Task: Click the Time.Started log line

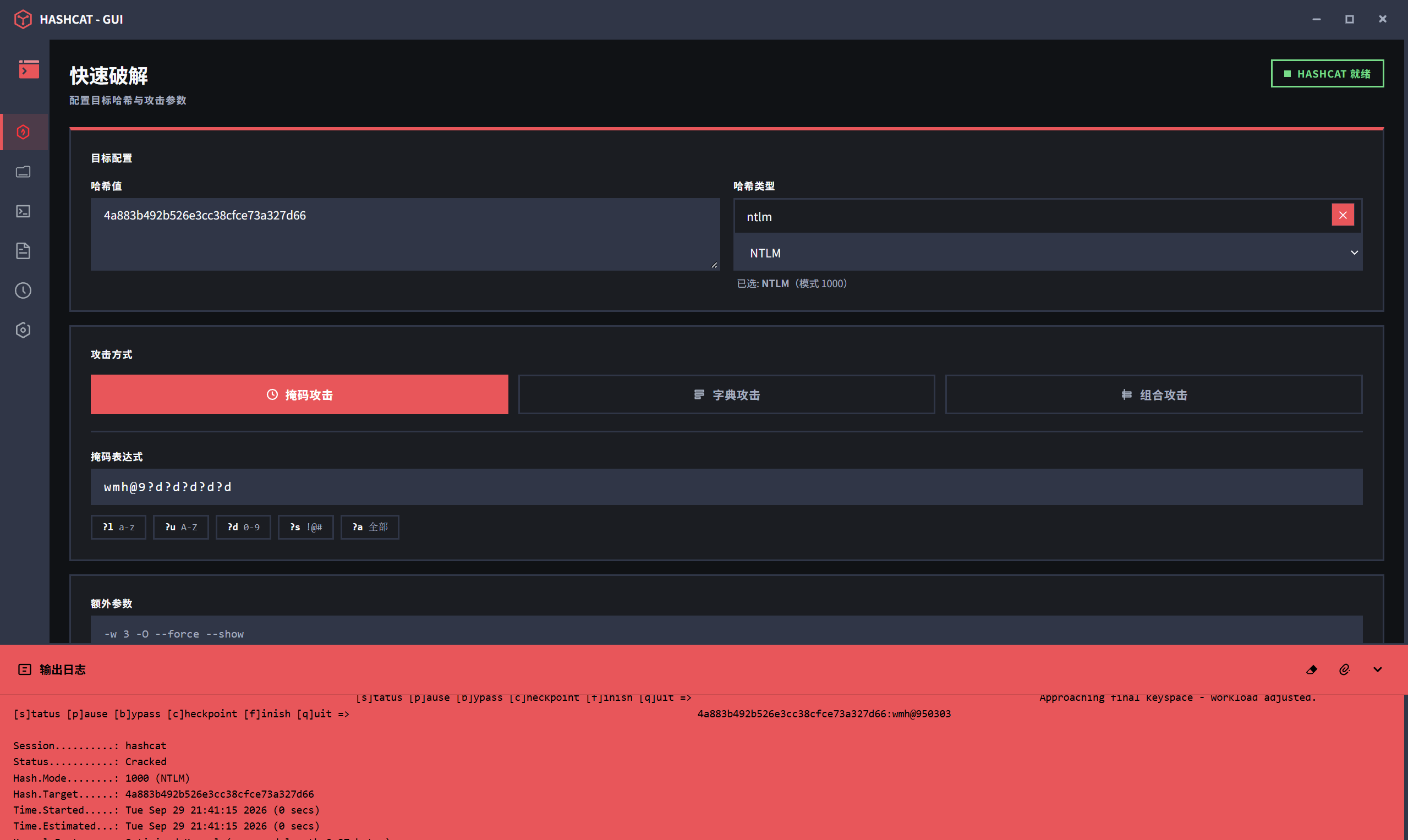Action: 167,810
